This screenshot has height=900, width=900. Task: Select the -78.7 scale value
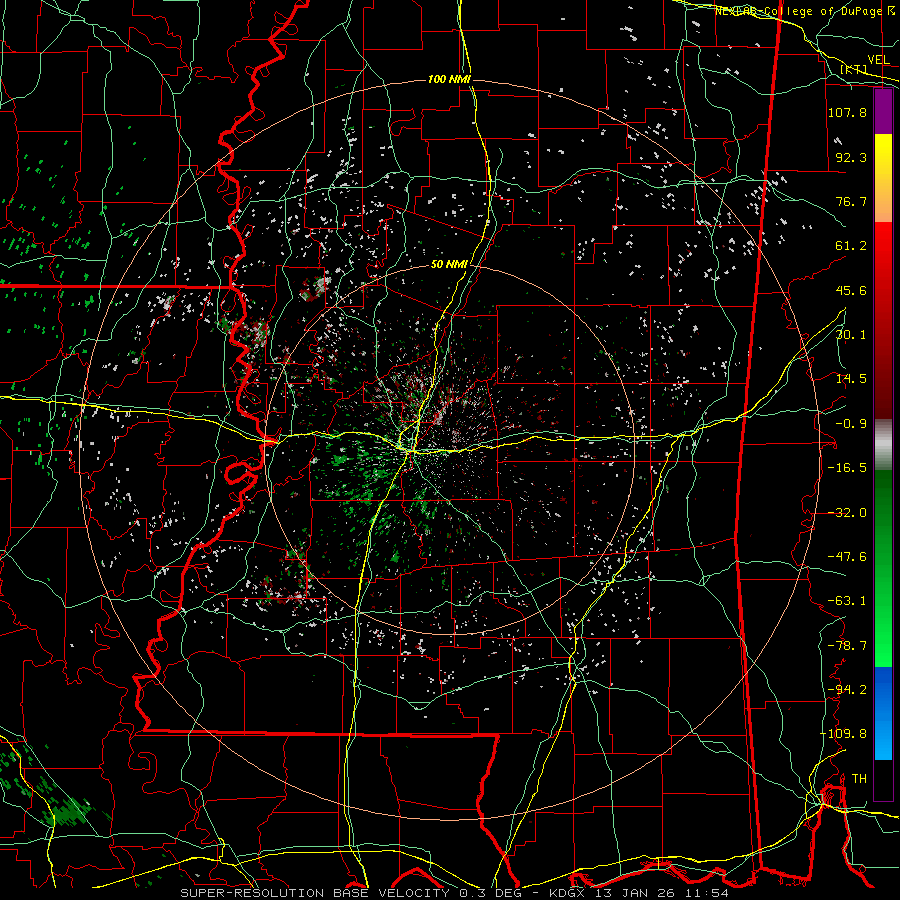pyautogui.click(x=847, y=646)
